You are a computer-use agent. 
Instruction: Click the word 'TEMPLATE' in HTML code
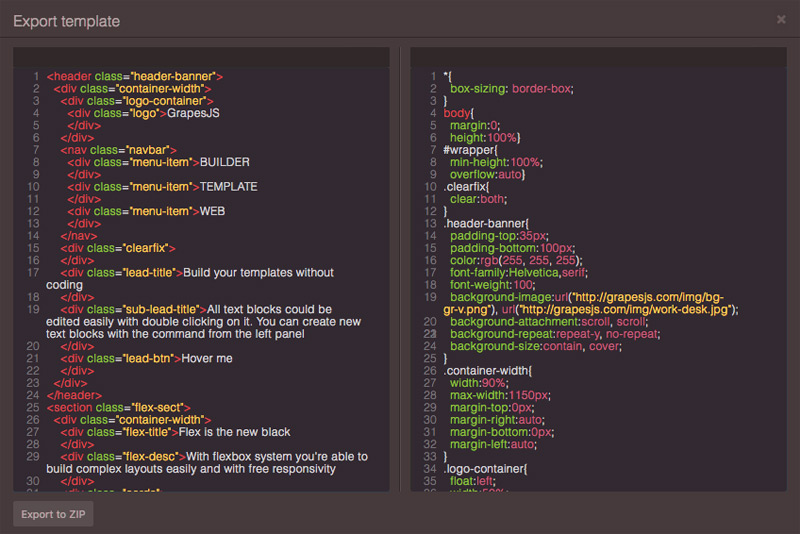pos(229,187)
